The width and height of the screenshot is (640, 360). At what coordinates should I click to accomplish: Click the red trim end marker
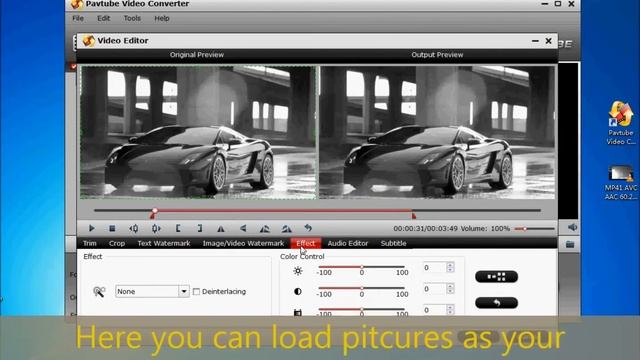click(x=413, y=216)
